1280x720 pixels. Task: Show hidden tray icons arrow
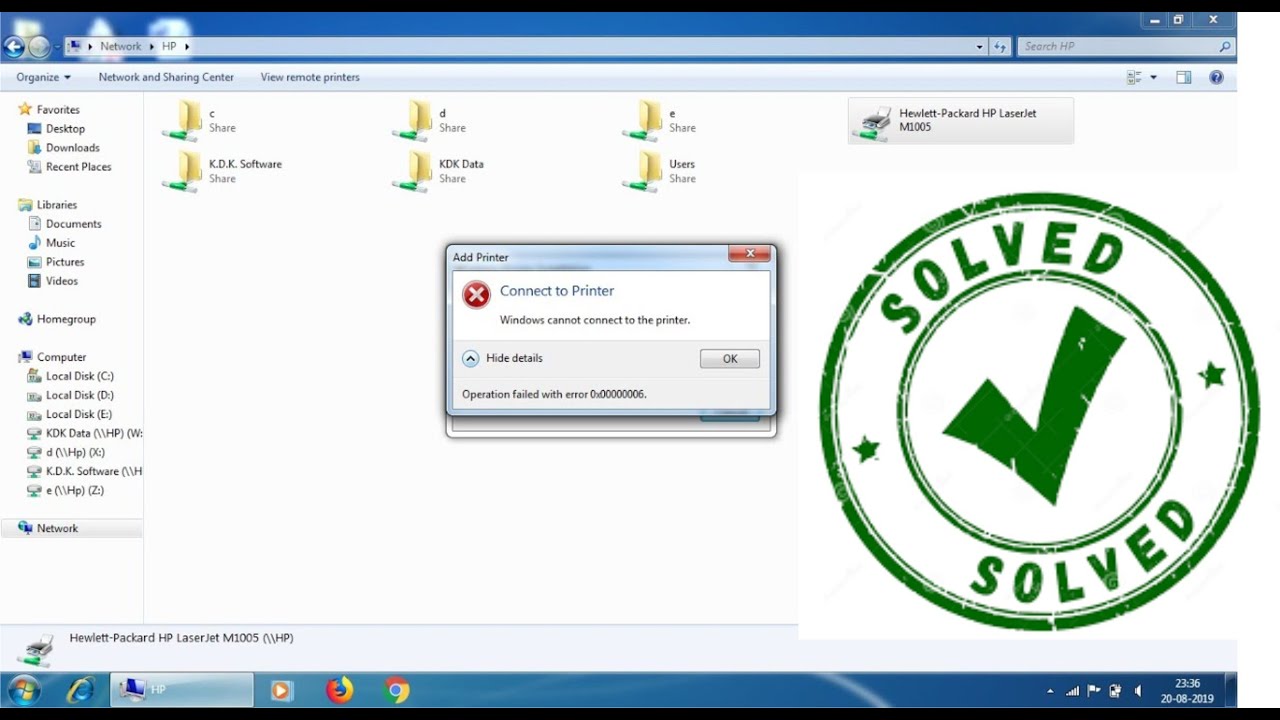click(x=1050, y=691)
